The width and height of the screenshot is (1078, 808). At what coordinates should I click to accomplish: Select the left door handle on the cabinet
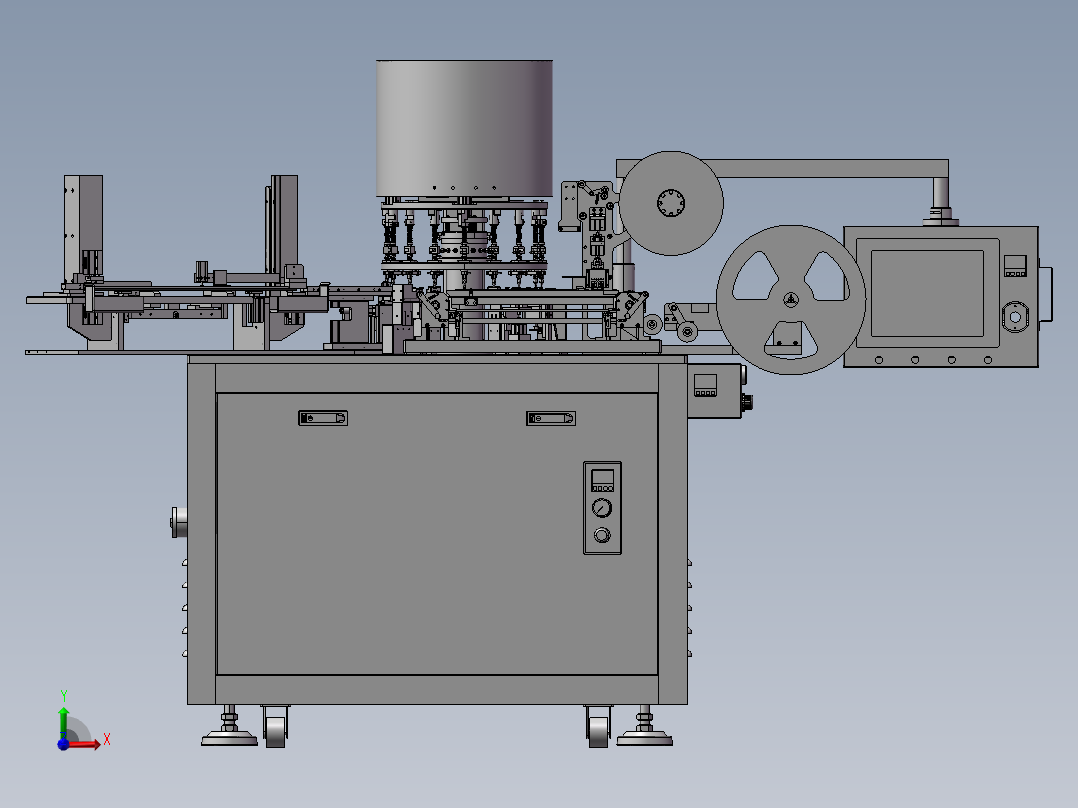pos(322,417)
